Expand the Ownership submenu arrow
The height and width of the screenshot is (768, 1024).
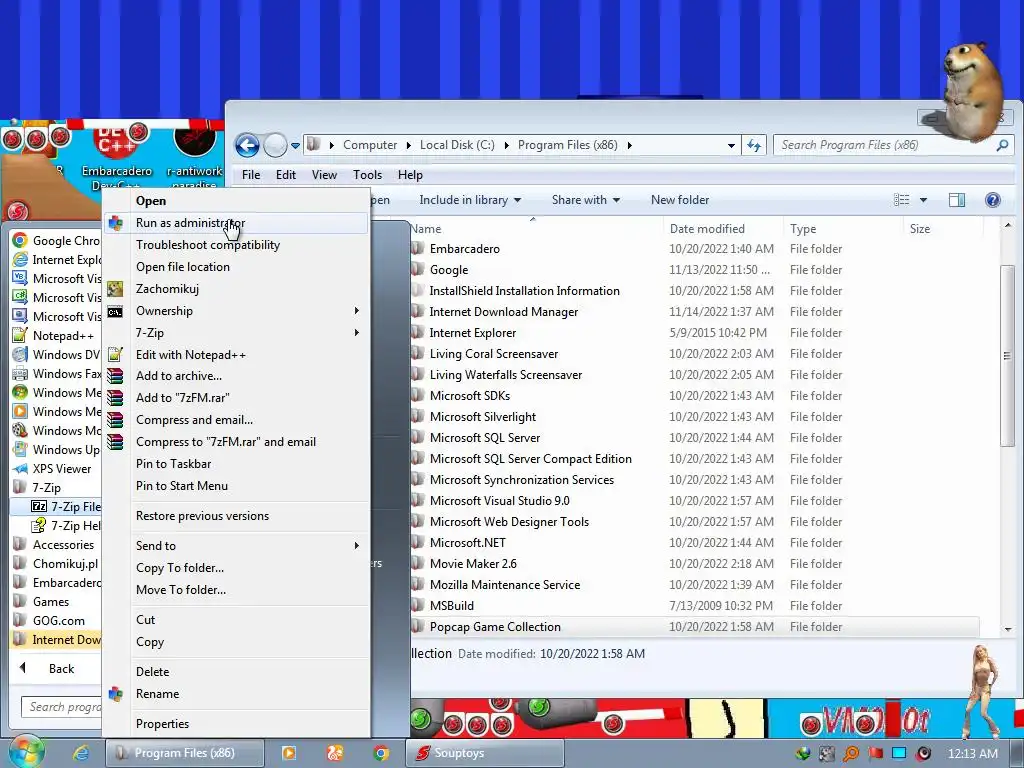click(x=357, y=311)
